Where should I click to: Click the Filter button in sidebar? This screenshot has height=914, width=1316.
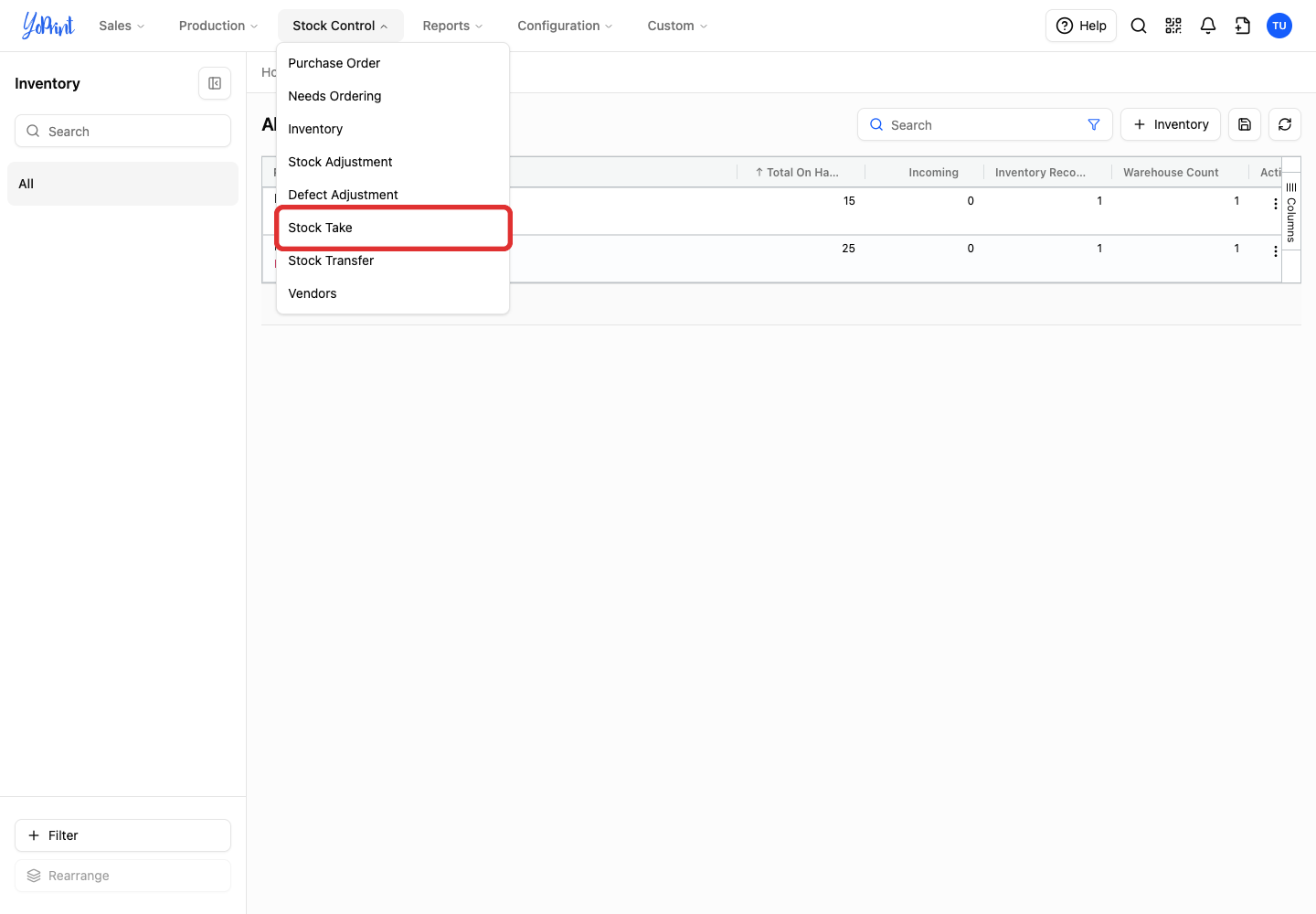pos(122,835)
